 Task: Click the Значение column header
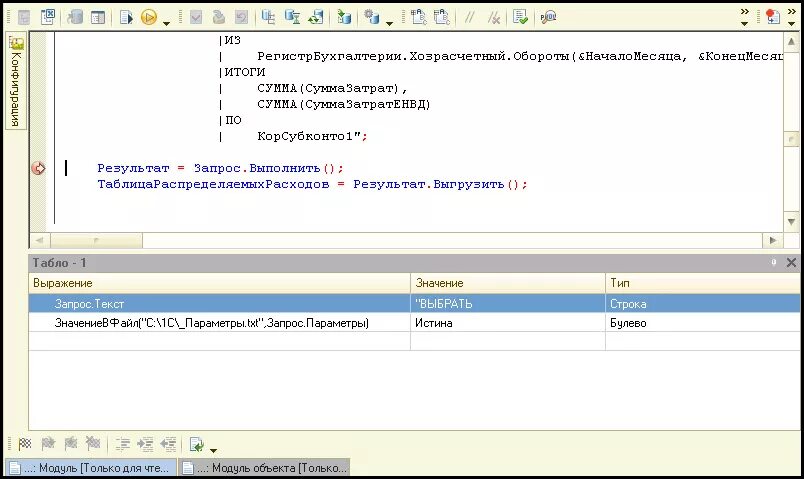point(508,283)
